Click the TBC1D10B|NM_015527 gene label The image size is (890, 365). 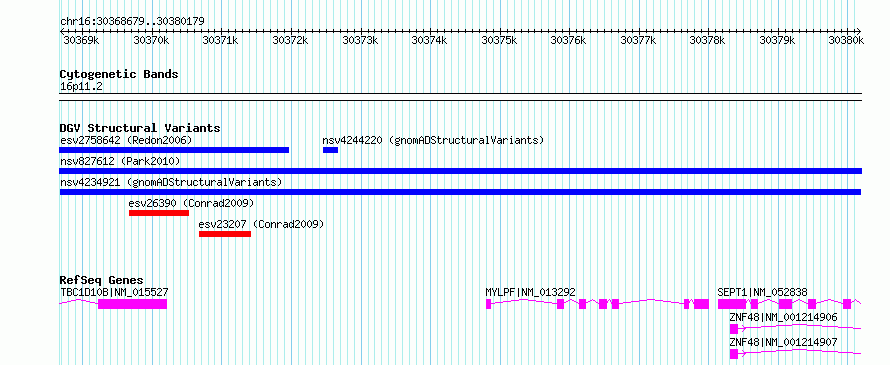[114, 292]
